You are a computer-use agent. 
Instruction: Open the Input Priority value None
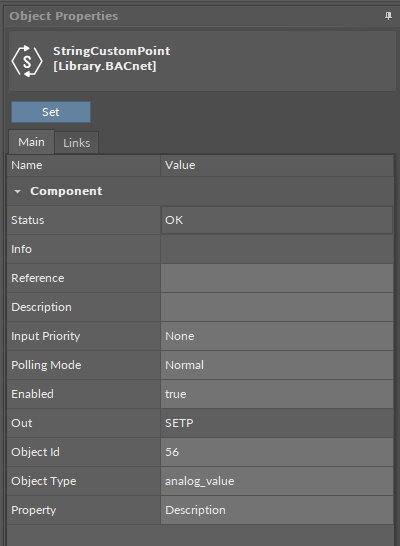277,336
